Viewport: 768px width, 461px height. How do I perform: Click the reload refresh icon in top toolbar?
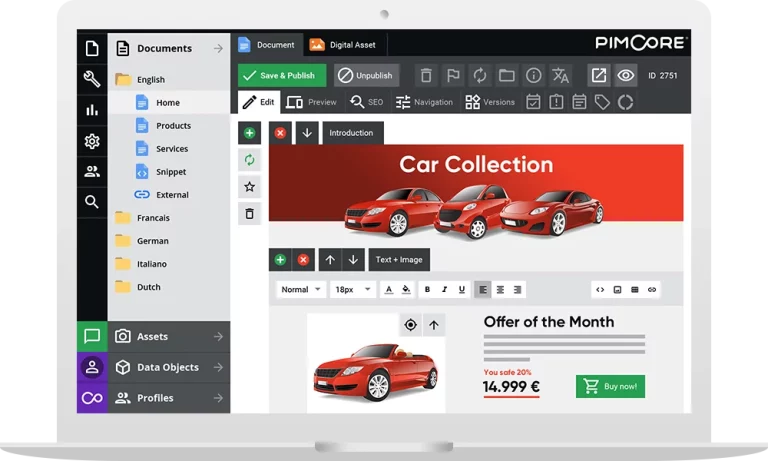[x=480, y=76]
